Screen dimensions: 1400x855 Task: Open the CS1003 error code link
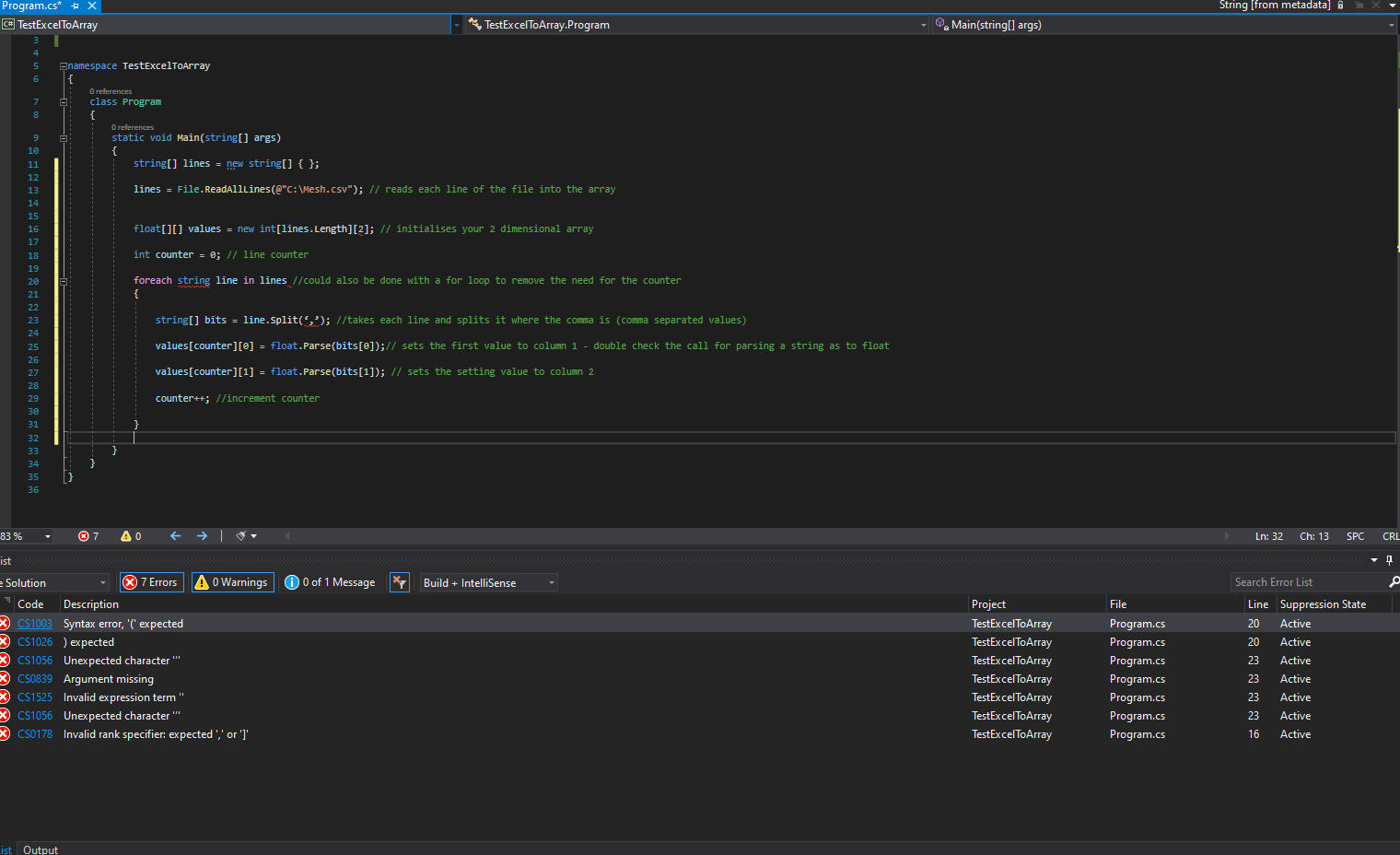tap(35, 624)
